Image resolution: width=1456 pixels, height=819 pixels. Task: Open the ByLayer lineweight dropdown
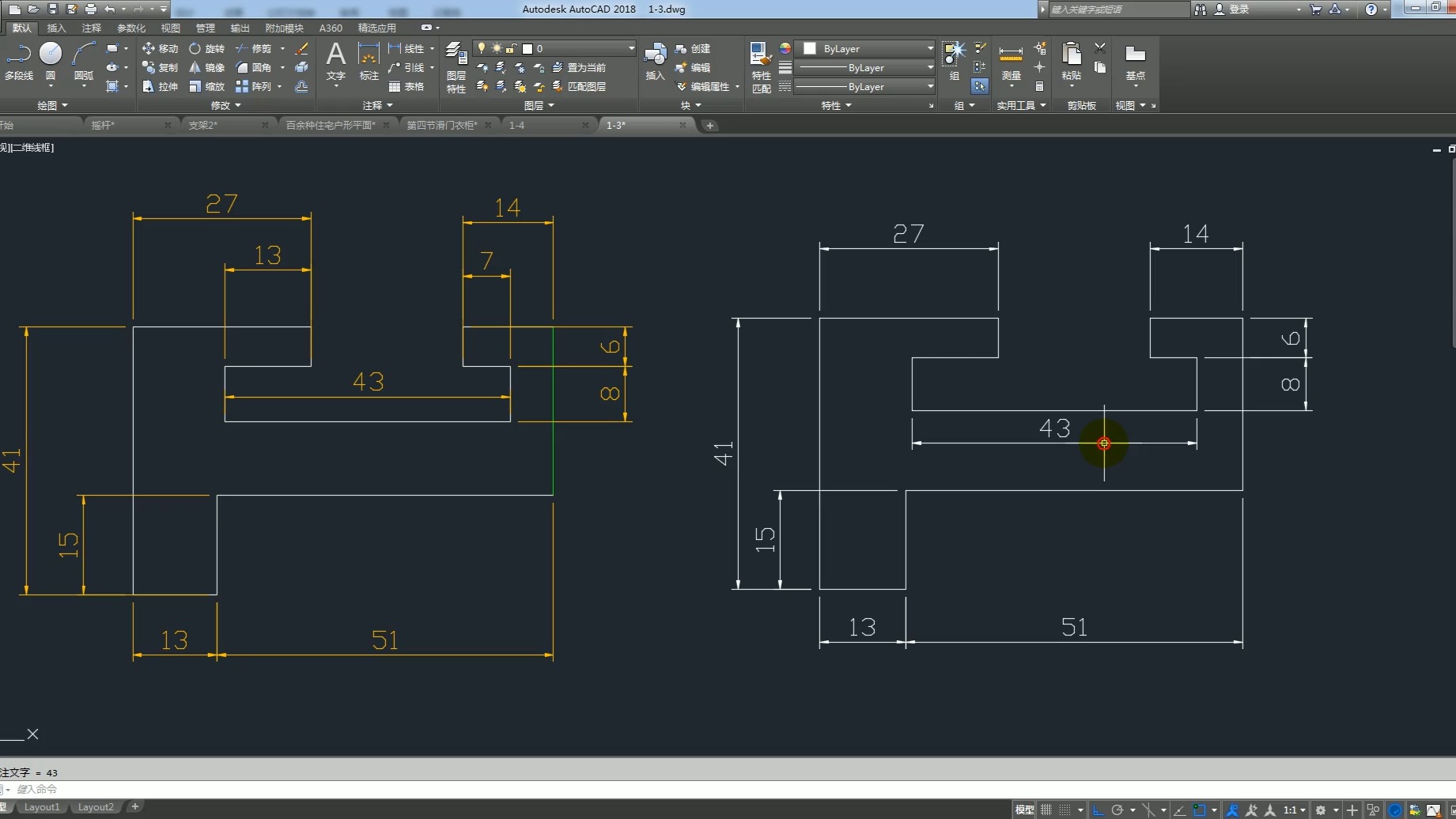(x=865, y=68)
